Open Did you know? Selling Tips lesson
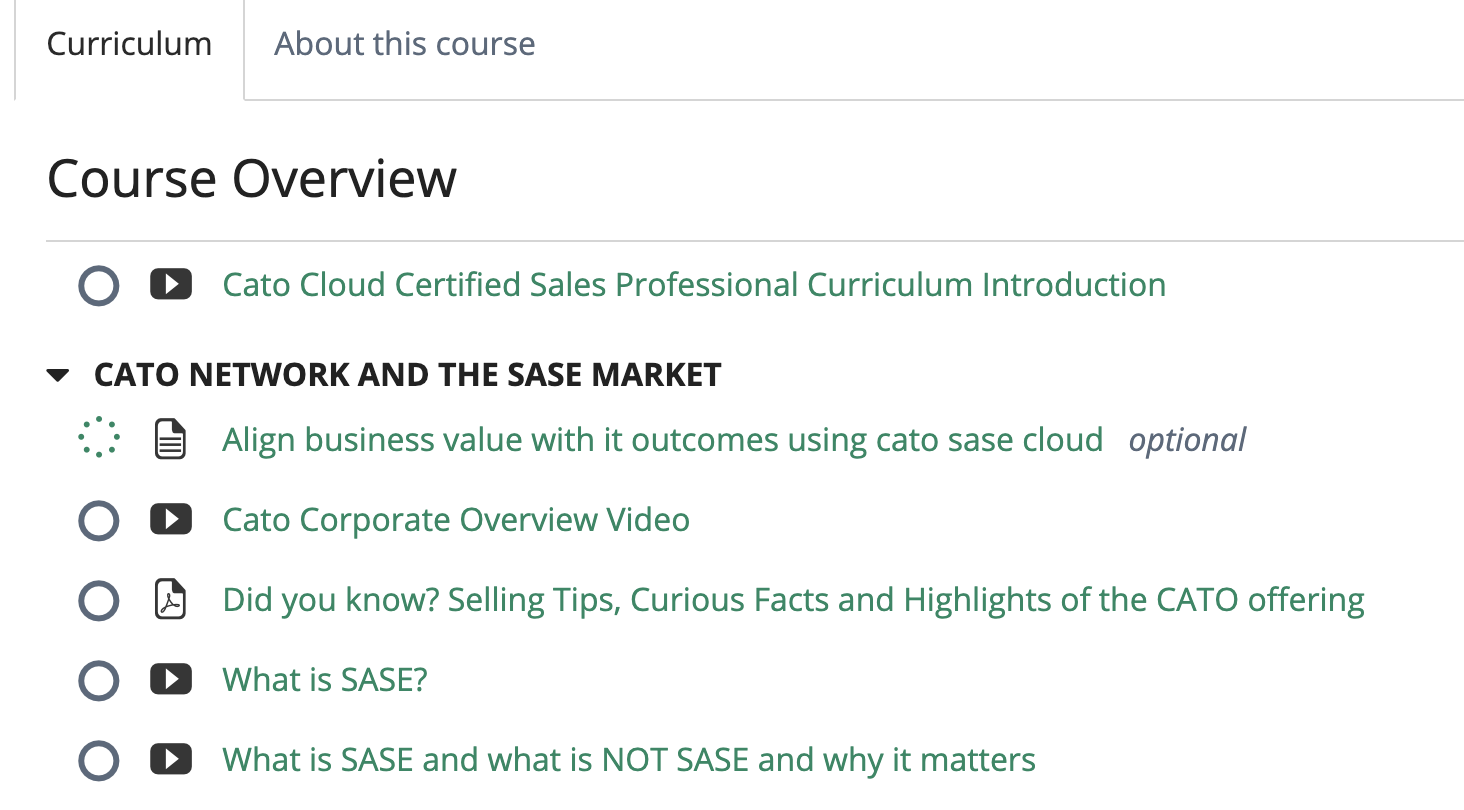The image size is (1464, 810). pos(793,600)
